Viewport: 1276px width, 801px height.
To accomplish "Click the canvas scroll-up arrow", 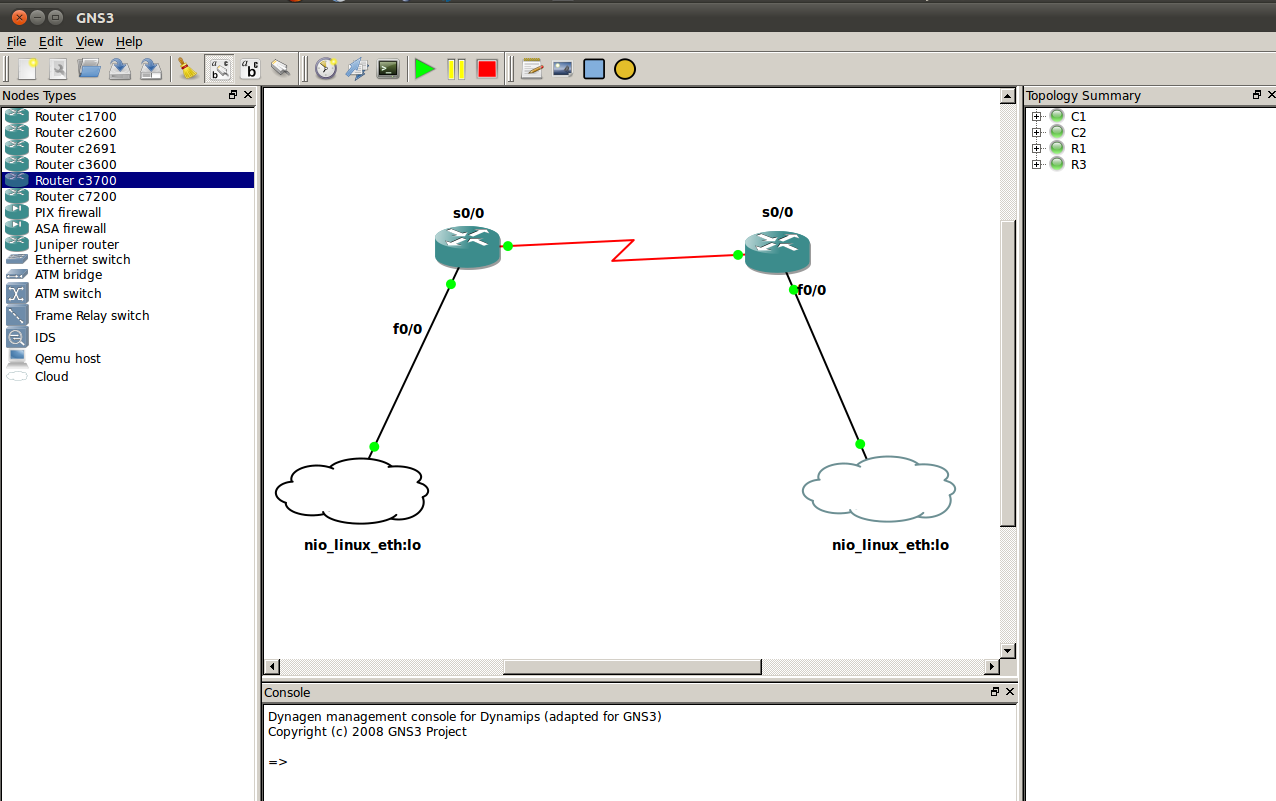I will click(x=1008, y=96).
